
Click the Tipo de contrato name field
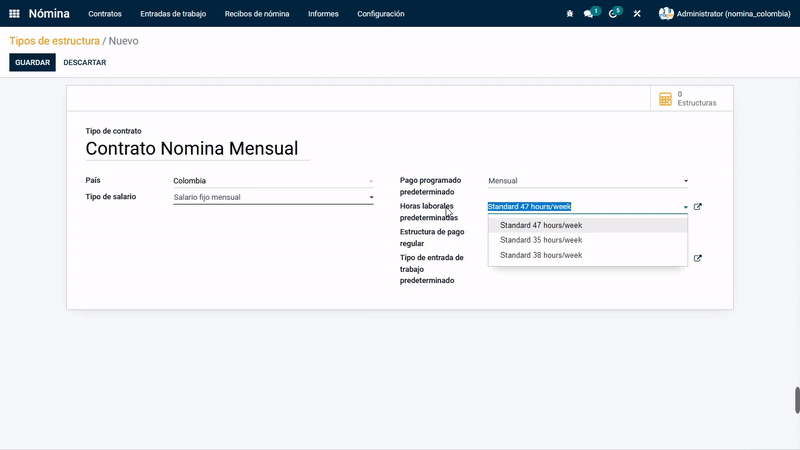197,148
